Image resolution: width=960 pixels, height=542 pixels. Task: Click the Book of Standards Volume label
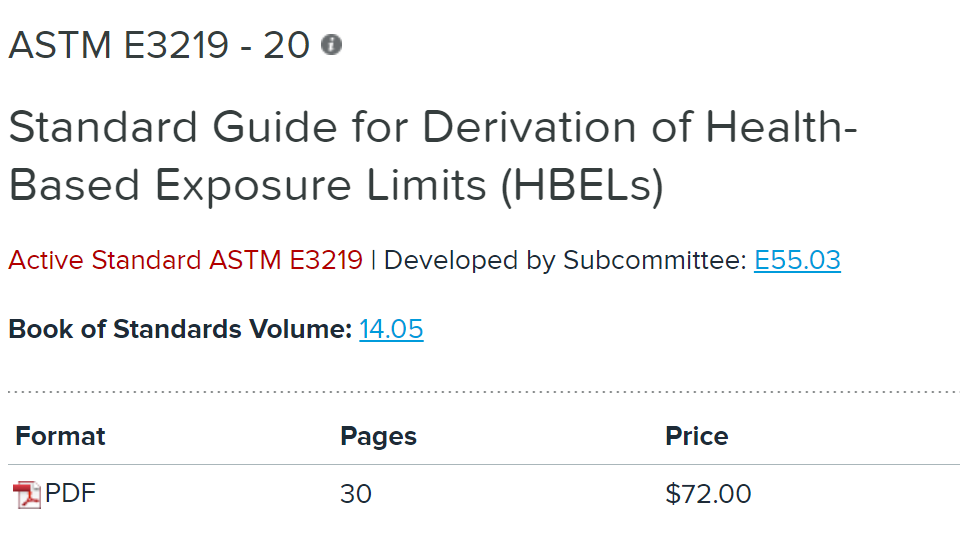(180, 329)
